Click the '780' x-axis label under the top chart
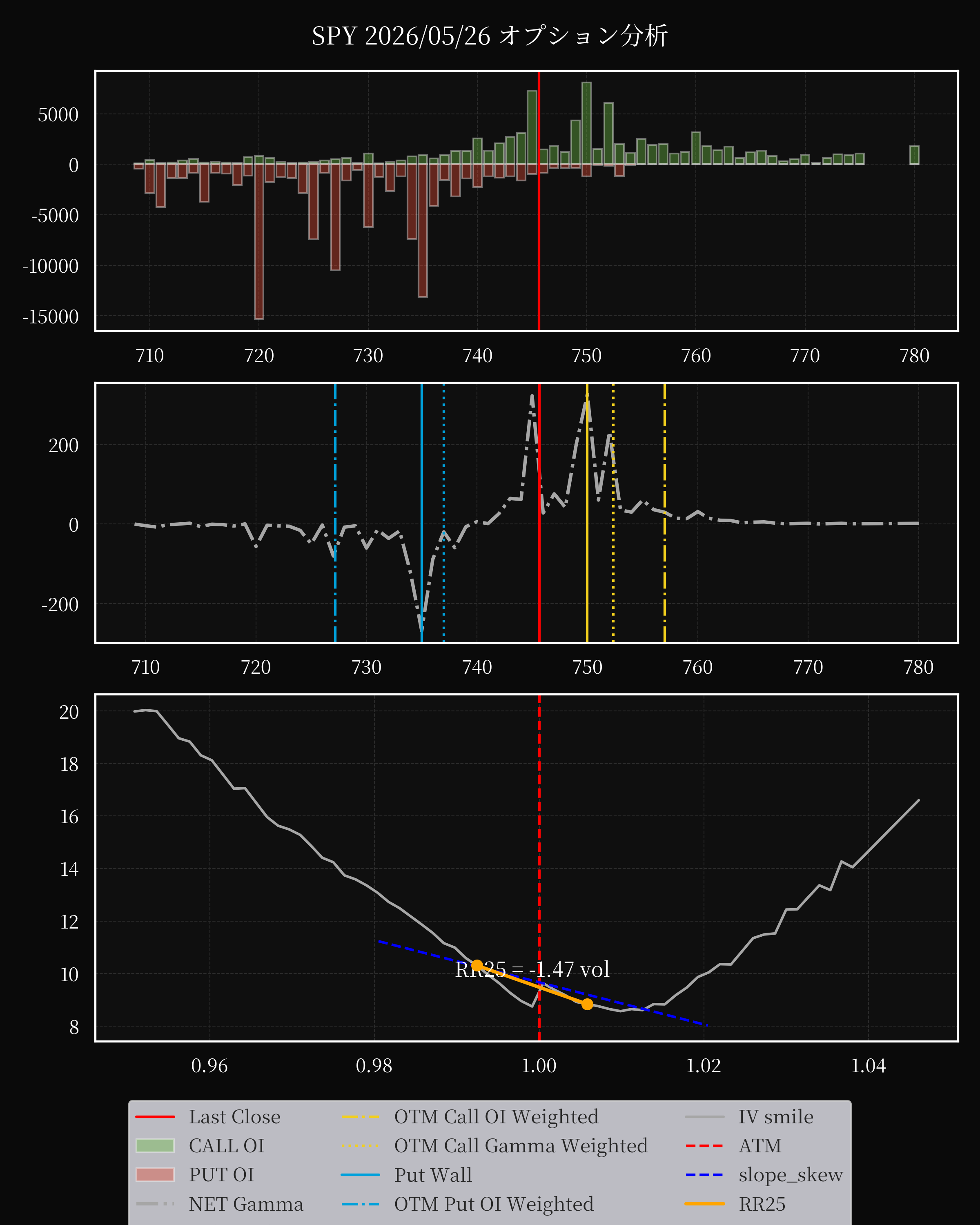 pos(914,355)
